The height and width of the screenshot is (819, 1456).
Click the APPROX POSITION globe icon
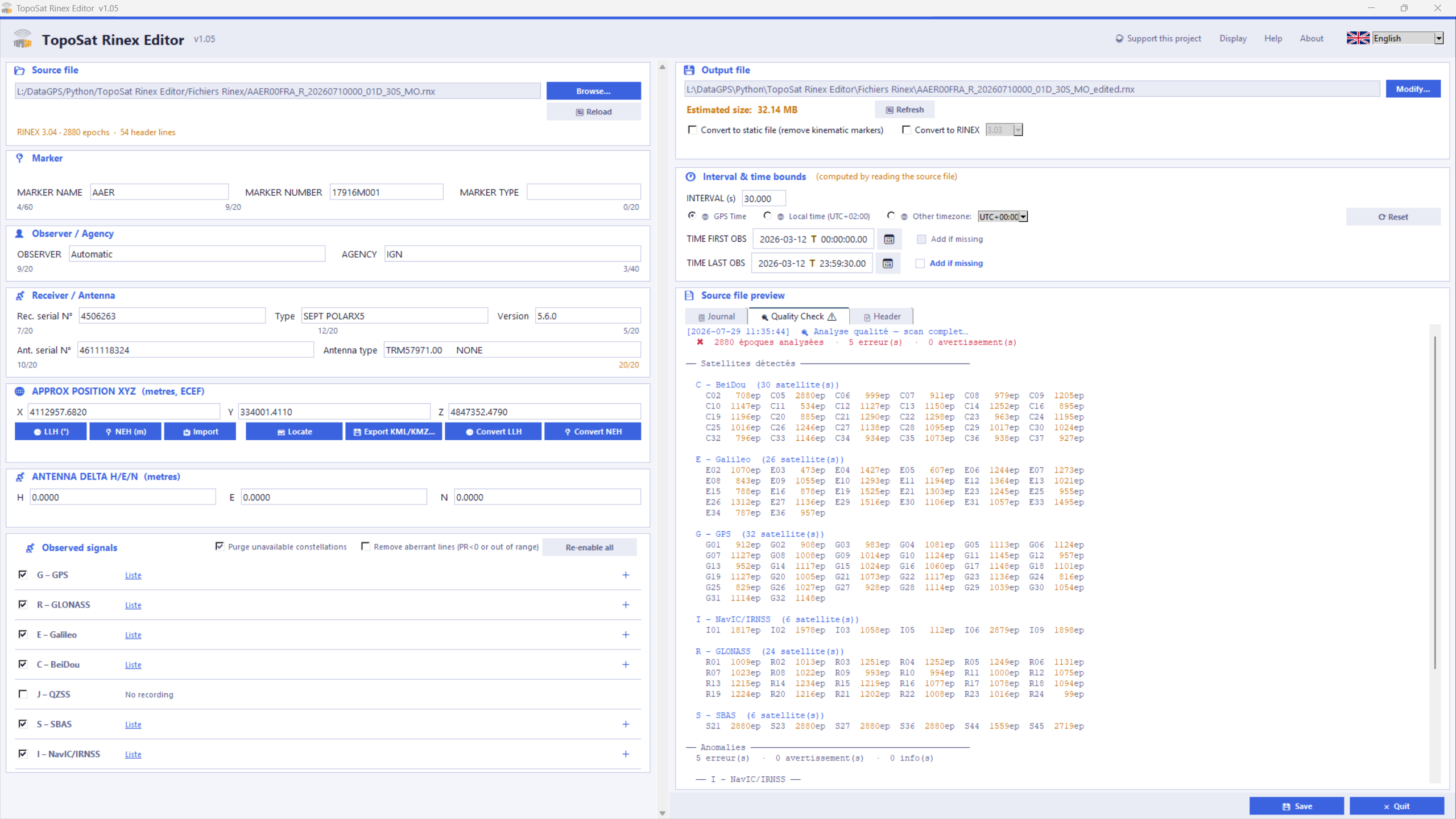pyautogui.click(x=19, y=391)
